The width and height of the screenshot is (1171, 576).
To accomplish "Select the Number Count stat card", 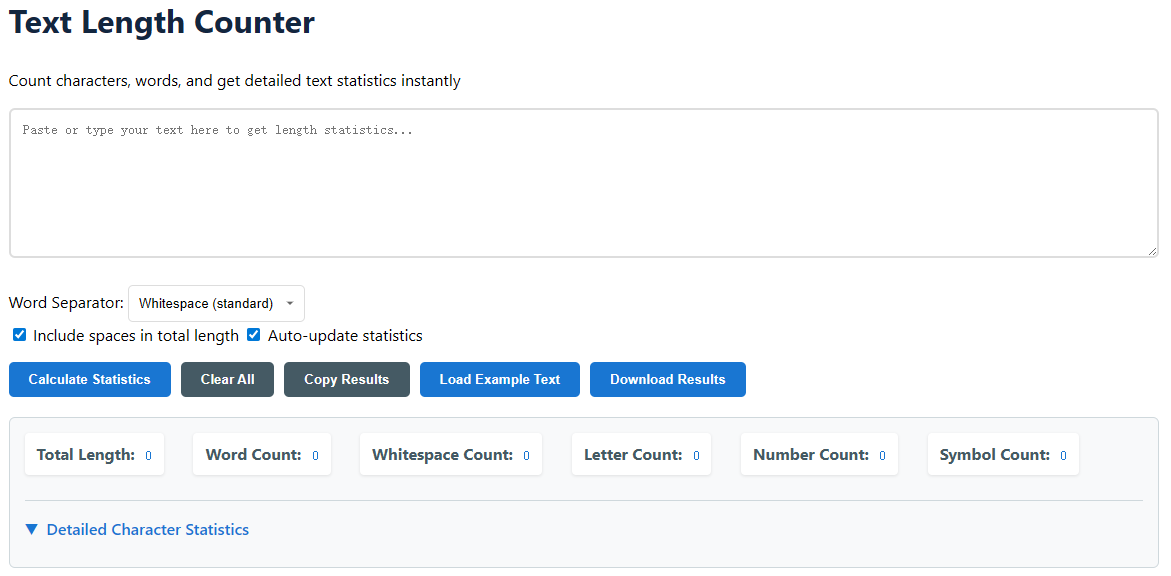I will (819, 455).
